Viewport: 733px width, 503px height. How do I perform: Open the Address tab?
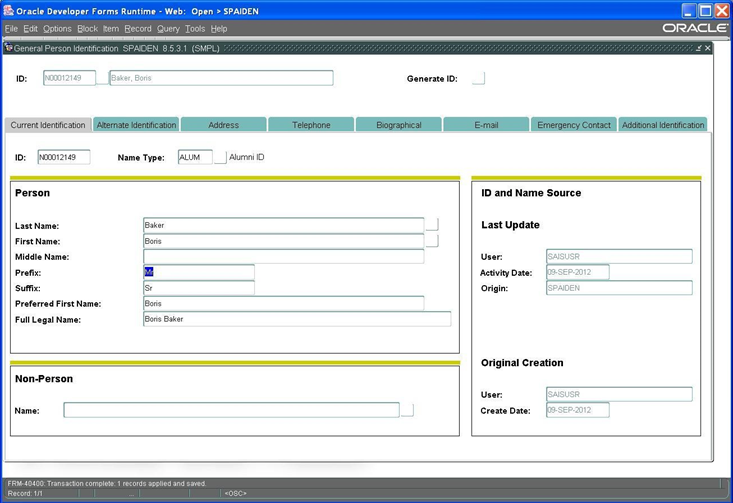pyautogui.click(x=223, y=125)
